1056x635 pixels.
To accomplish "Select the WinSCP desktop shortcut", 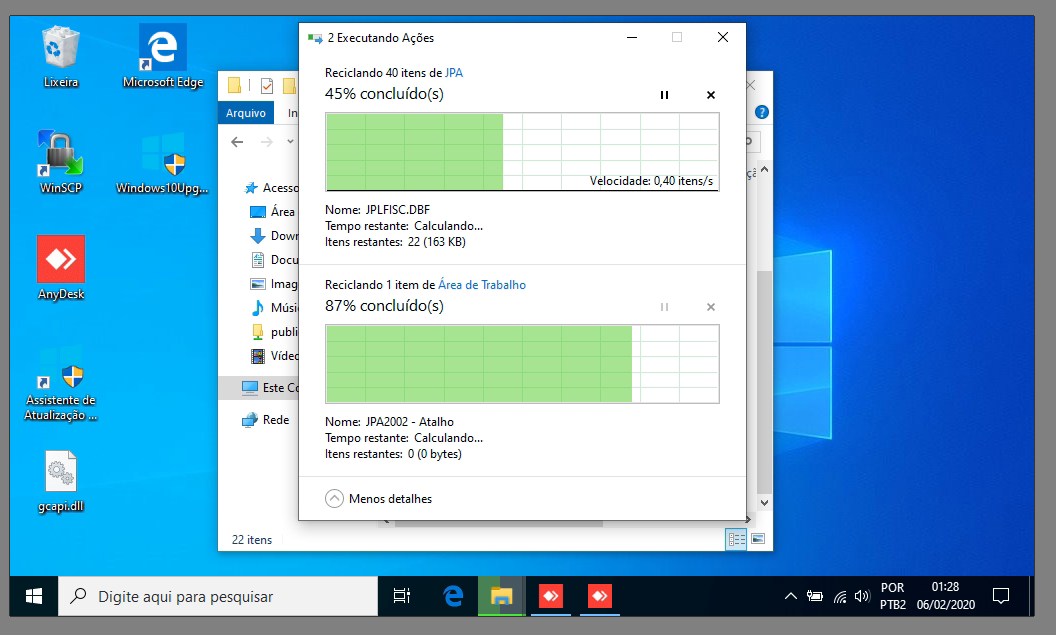I will (x=60, y=155).
